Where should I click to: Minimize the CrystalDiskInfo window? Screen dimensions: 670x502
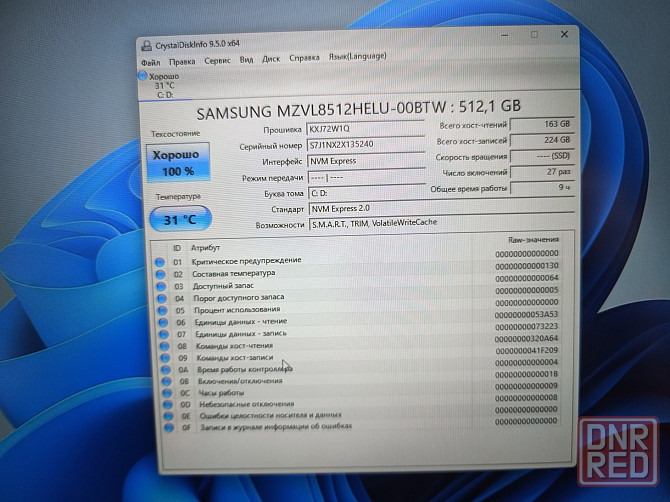tap(505, 35)
